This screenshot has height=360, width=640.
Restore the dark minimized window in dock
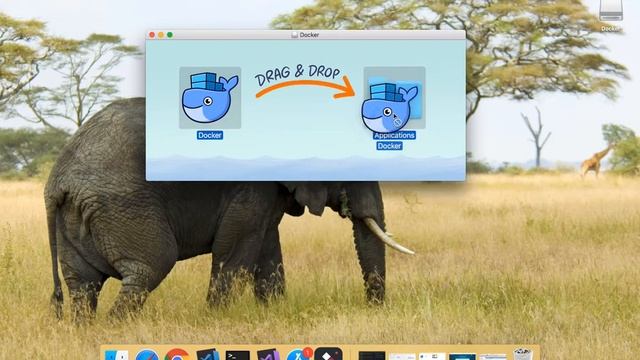click(372, 356)
